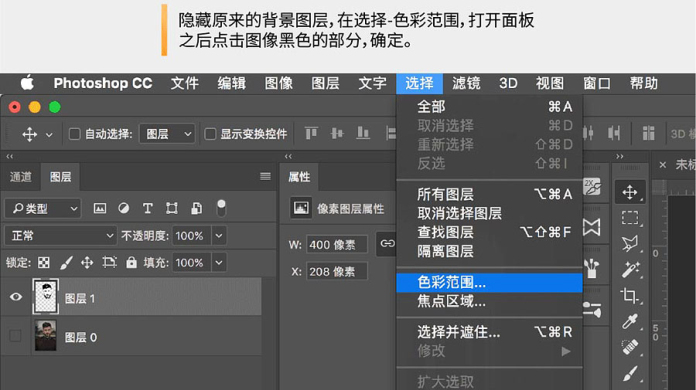
Task: Select the Rectangular Marquee tool
Action: click(x=630, y=218)
